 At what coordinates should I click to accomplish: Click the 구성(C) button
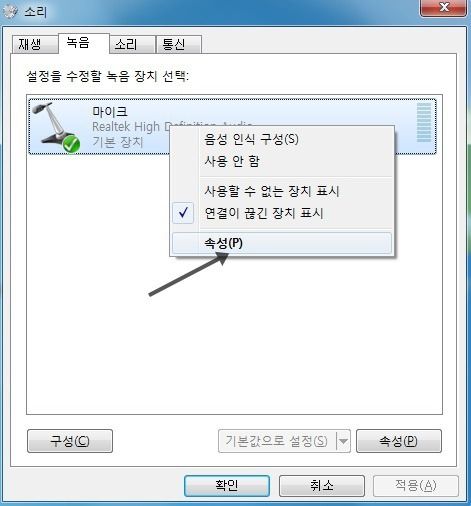click(x=70, y=441)
